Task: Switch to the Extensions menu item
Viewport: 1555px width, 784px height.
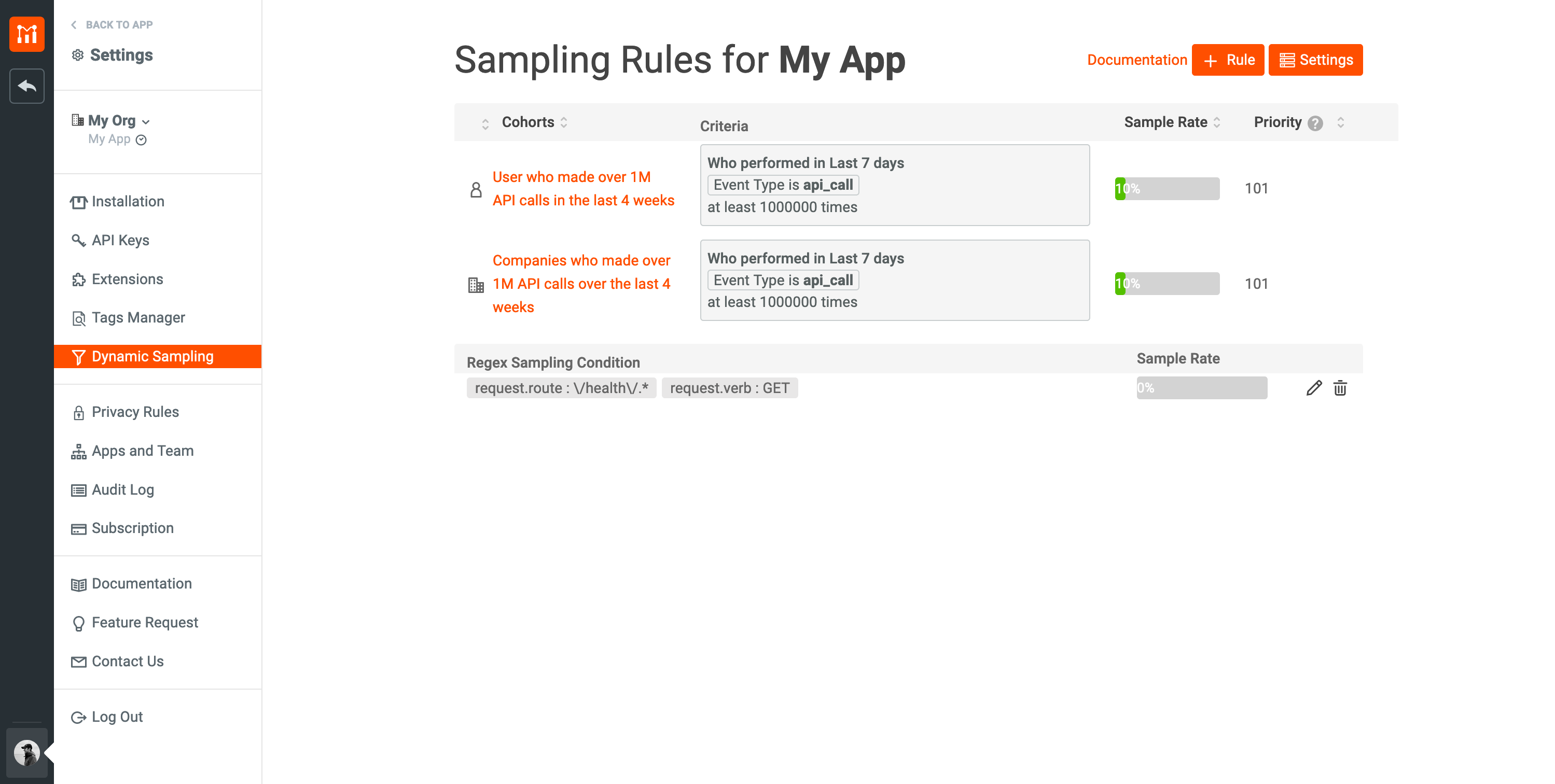Action: pyautogui.click(x=128, y=279)
